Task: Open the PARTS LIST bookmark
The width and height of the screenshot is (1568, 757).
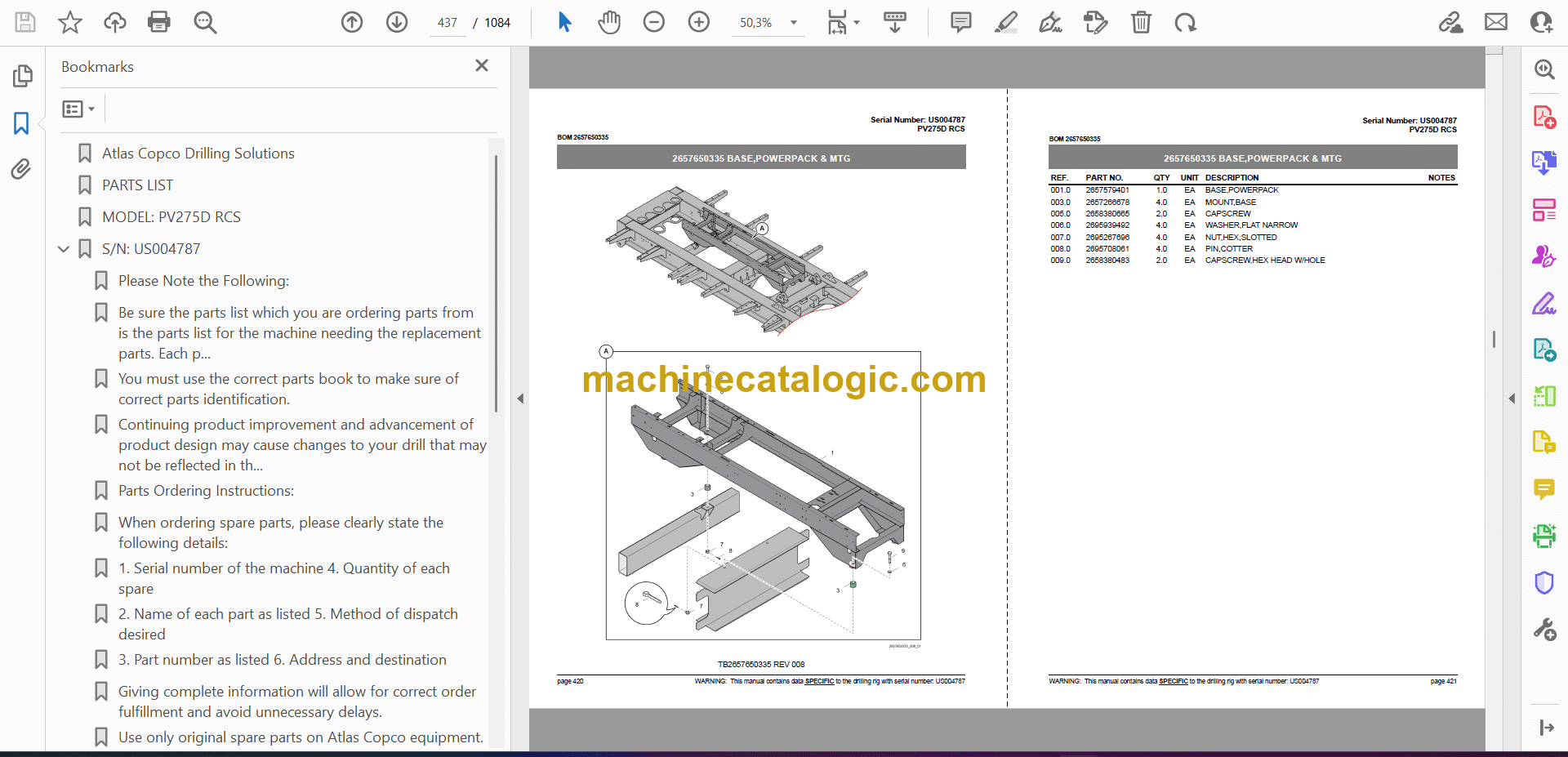Action: pos(137,185)
